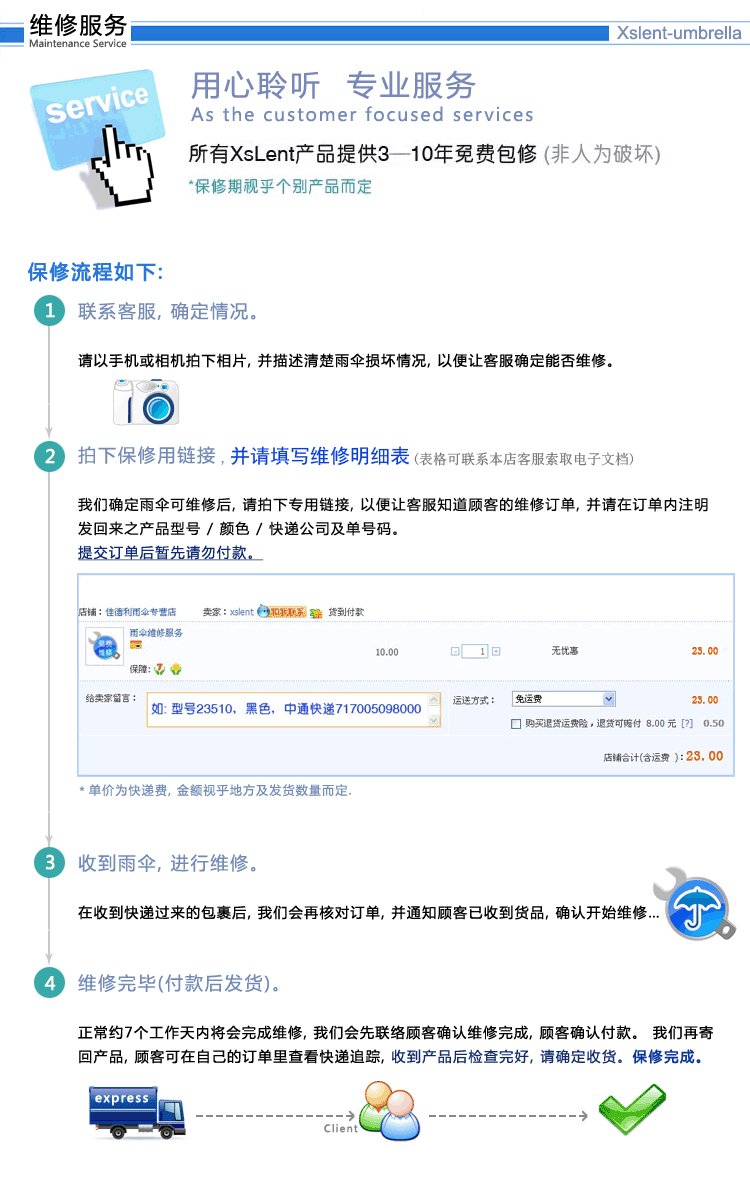
Task: Open the 佳德利雨伞专营店 shop link
Action: (x=141, y=612)
